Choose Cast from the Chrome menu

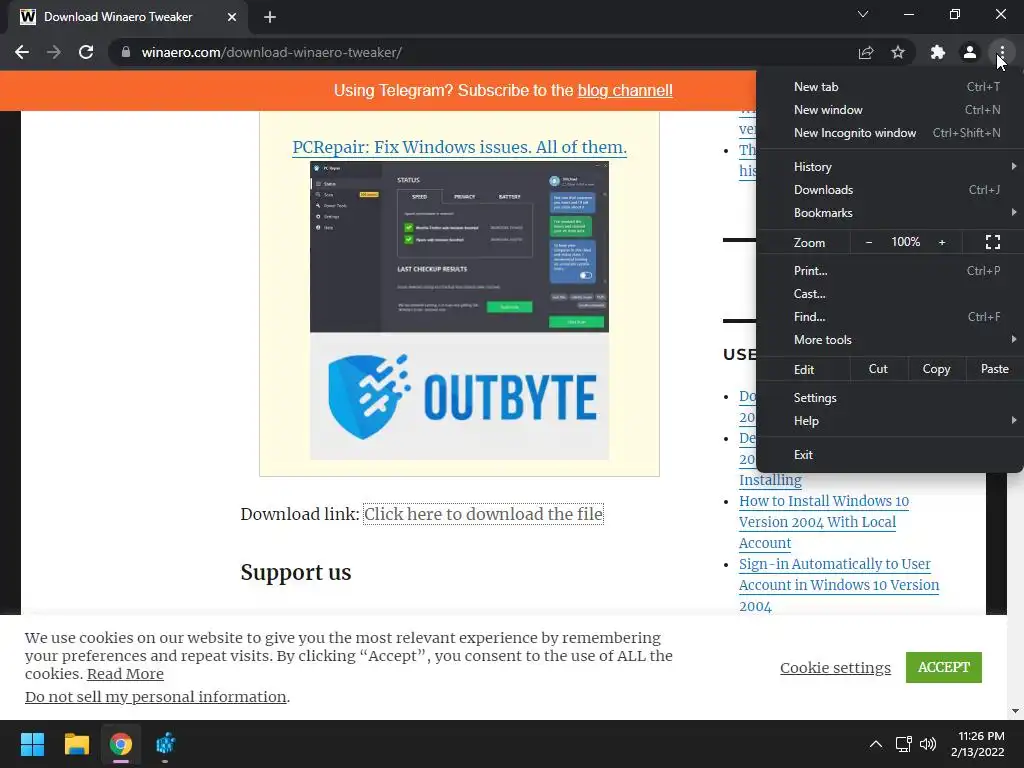(889, 294)
